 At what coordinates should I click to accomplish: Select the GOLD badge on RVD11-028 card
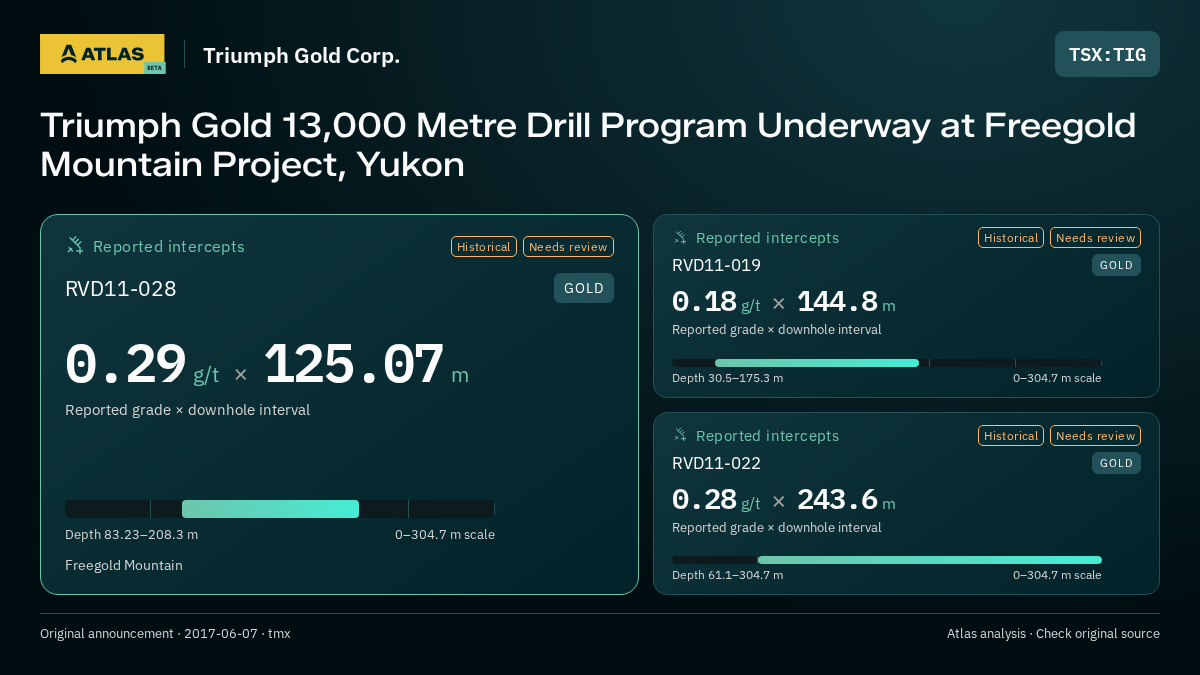(x=584, y=288)
